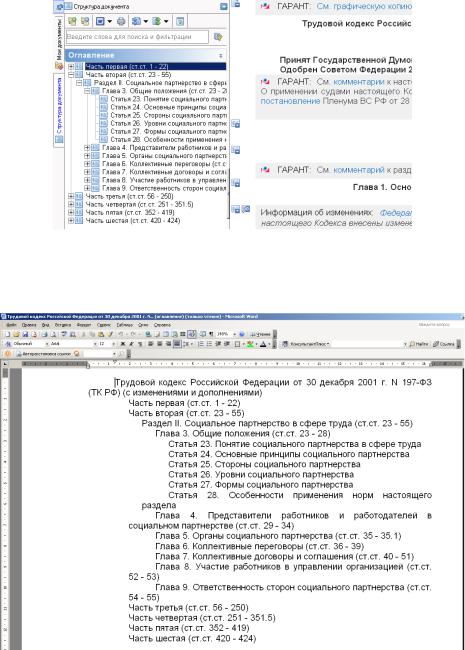
Task: Click Increase indent icon in formatting toolbar
Action: pyautogui.click(x=227, y=344)
